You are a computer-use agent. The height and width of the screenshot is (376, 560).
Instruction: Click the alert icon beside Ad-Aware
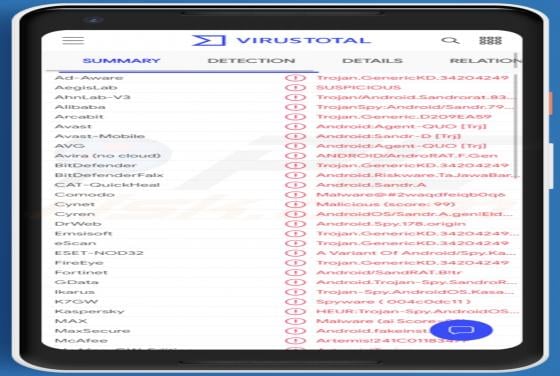coord(295,78)
